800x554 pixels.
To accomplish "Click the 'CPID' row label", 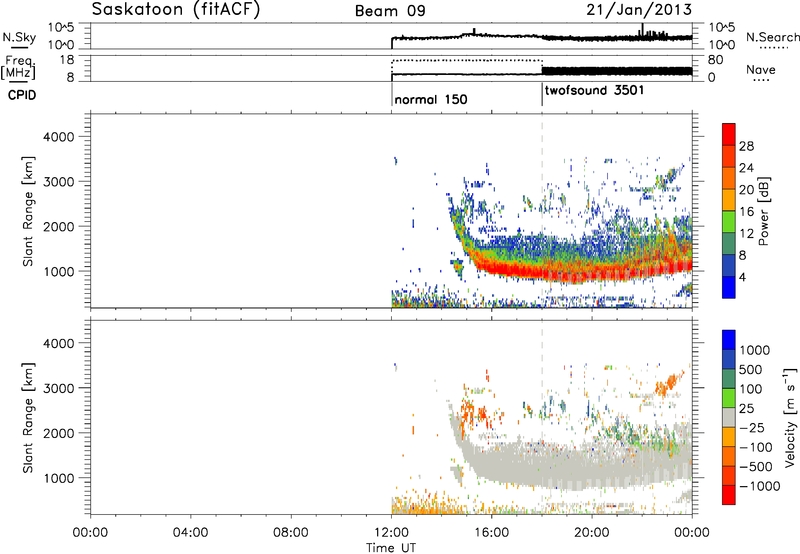I will coord(22,95).
